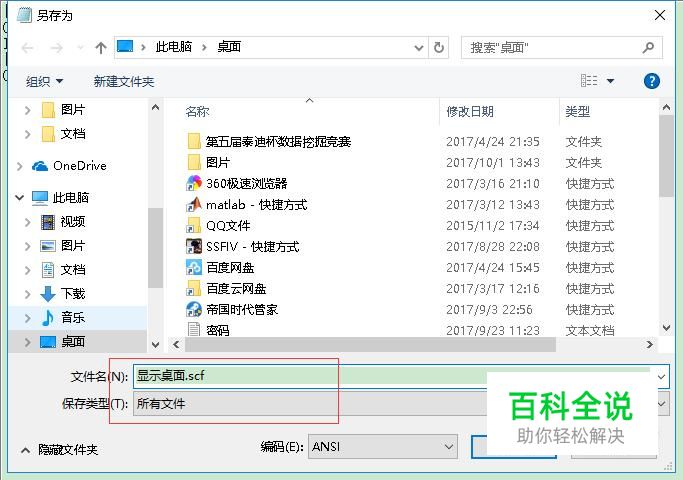Go back with the left arrow
The image size is (683, 480).
tap(27, 47)
